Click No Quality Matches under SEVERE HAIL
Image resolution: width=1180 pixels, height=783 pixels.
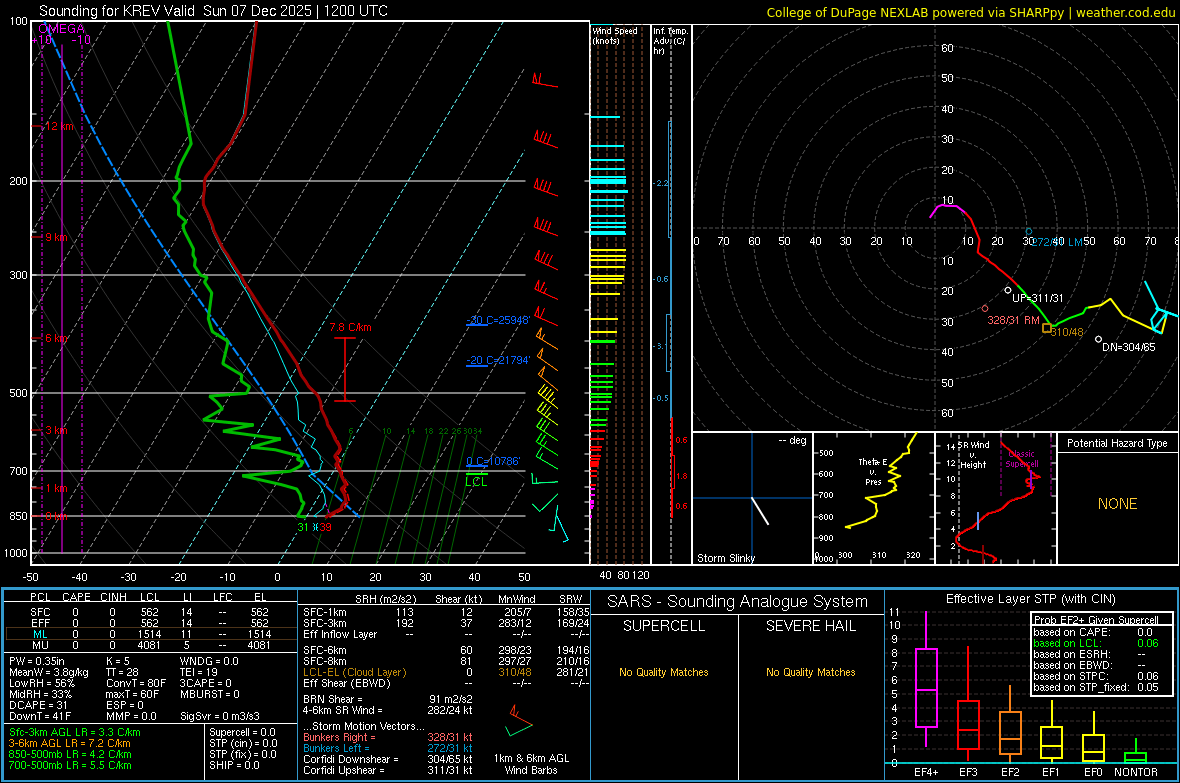(x=810, y=672)
